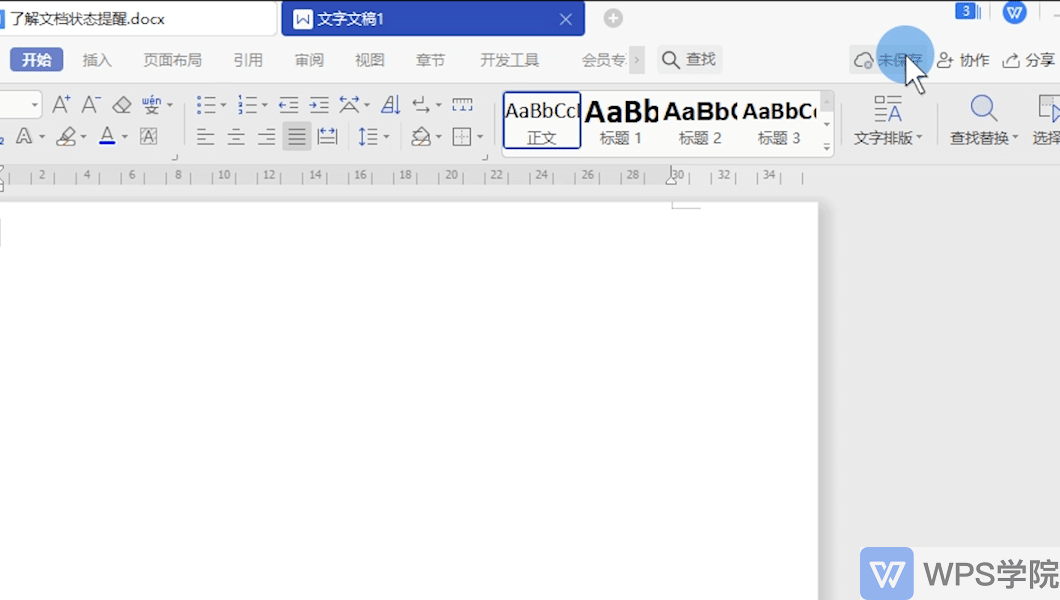1060x600 pixels.
Task: Increase font size with A+ icon
Action: tap(62, 105)
